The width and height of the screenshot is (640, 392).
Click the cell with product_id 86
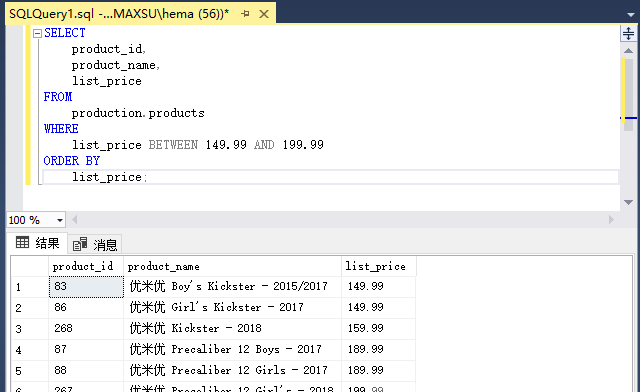click(86, 307)
